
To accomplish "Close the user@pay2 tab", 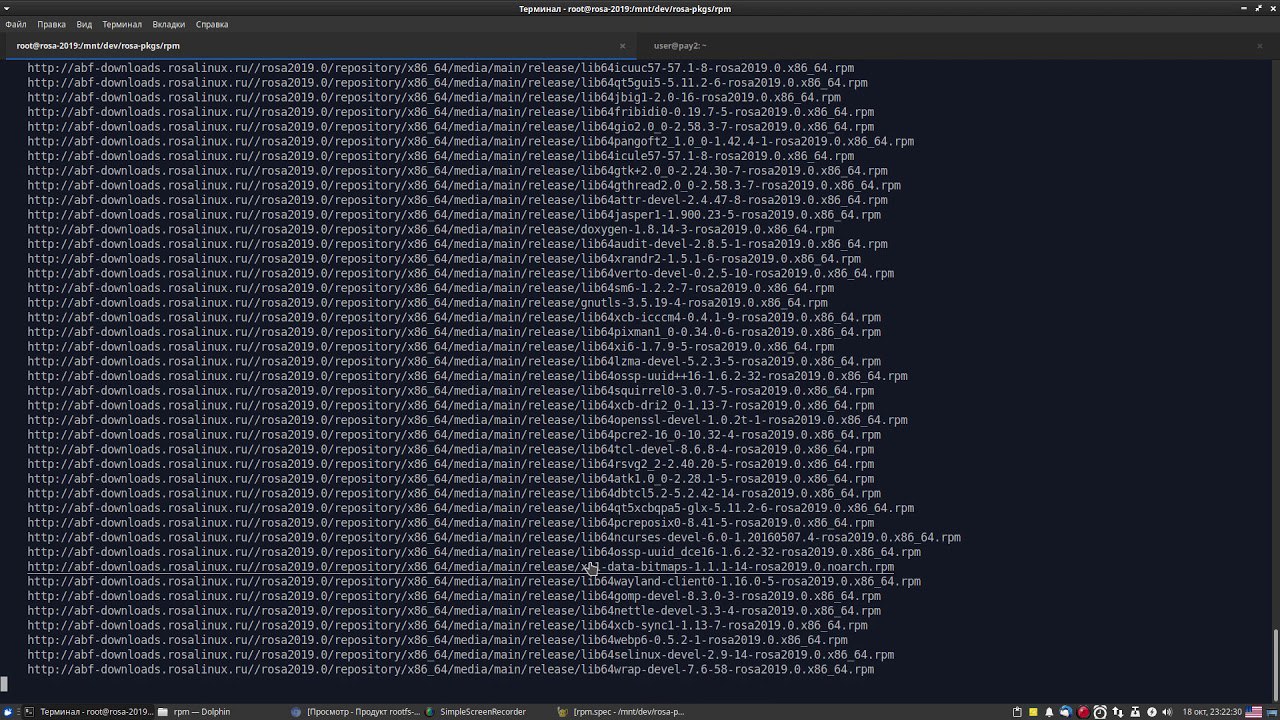I will 1260,46.
